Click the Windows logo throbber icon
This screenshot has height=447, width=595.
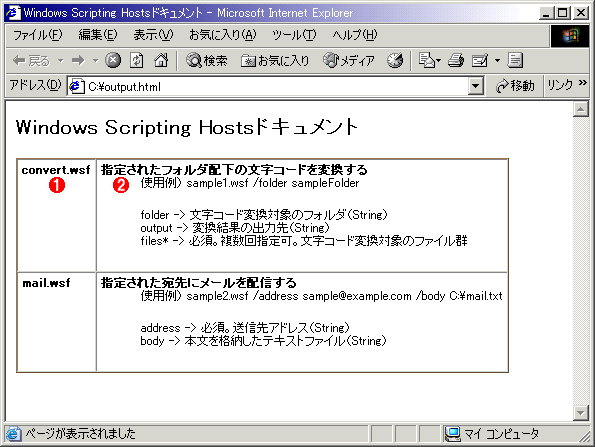point(570,36)
